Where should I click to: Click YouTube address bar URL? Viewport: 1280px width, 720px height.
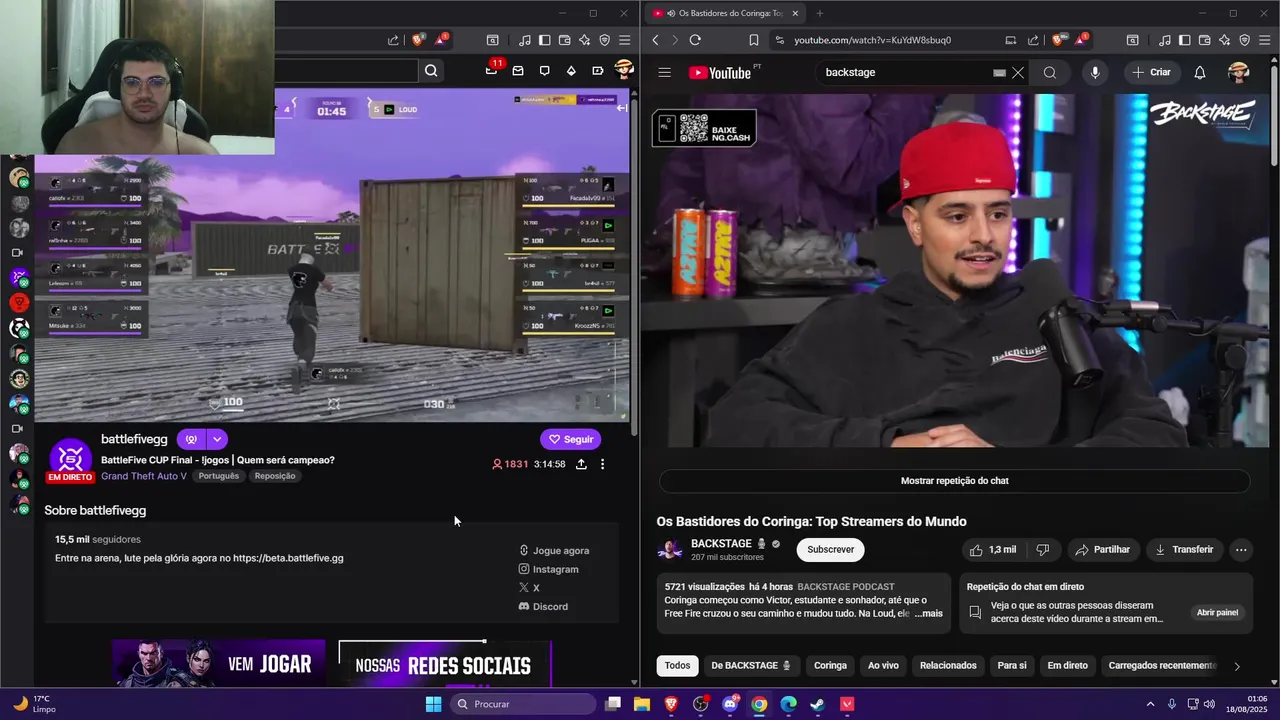pos(872,40)
